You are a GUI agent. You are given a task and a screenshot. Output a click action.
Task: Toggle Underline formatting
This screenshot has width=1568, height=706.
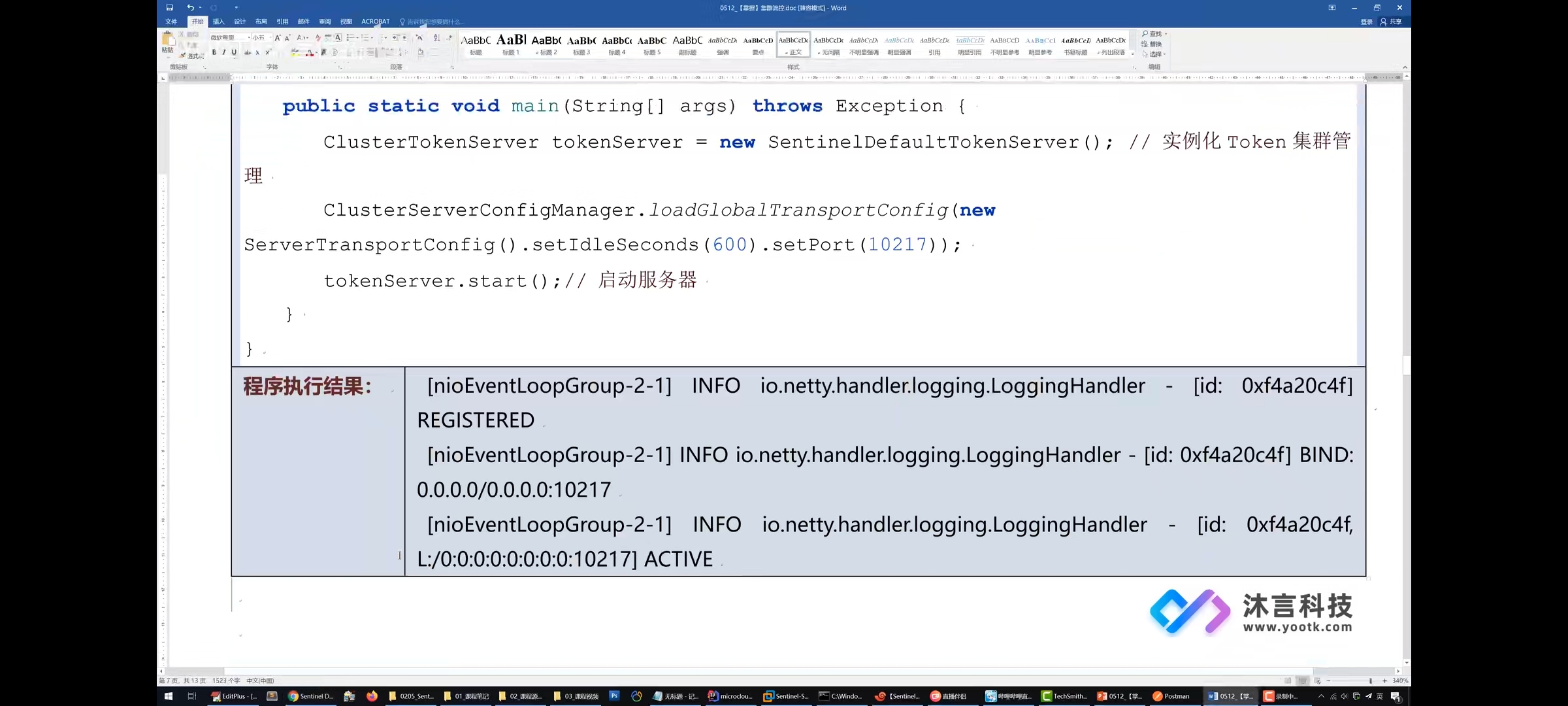234,52
